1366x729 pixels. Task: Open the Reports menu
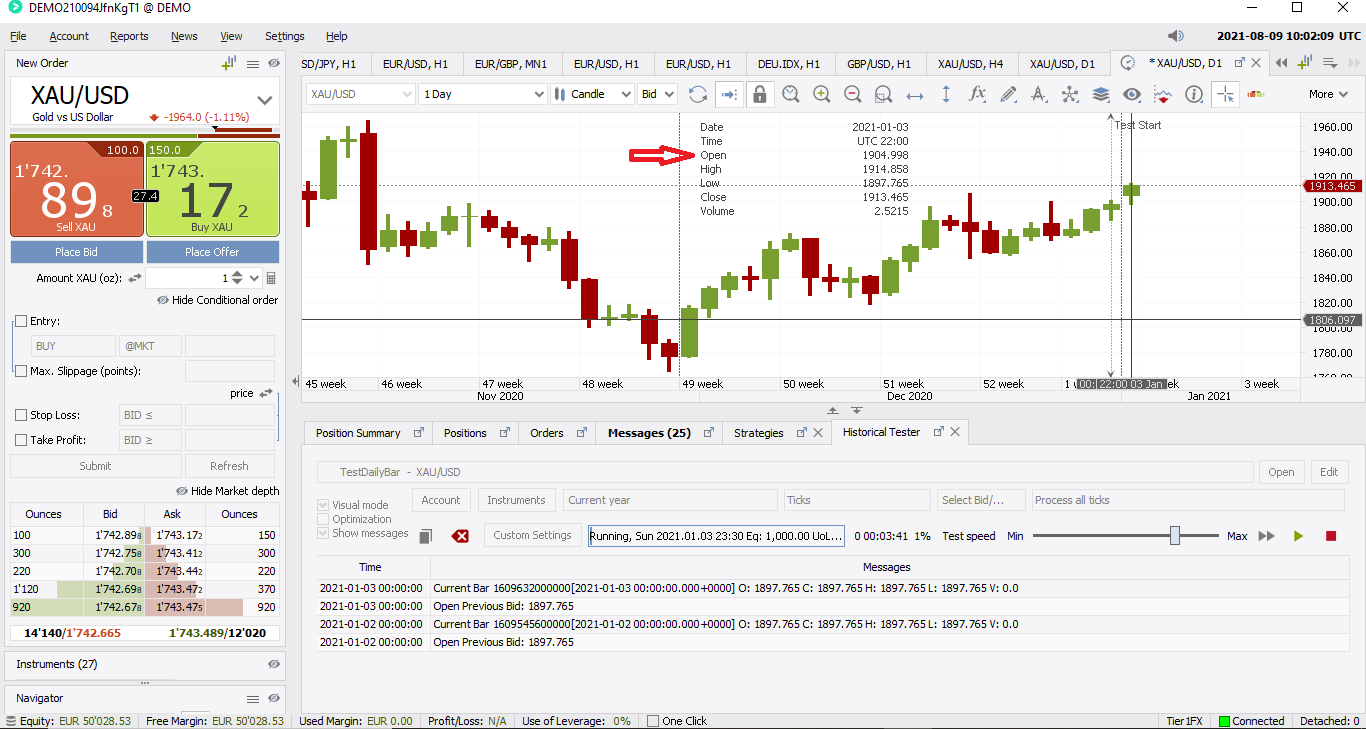(x=129, y=36)
